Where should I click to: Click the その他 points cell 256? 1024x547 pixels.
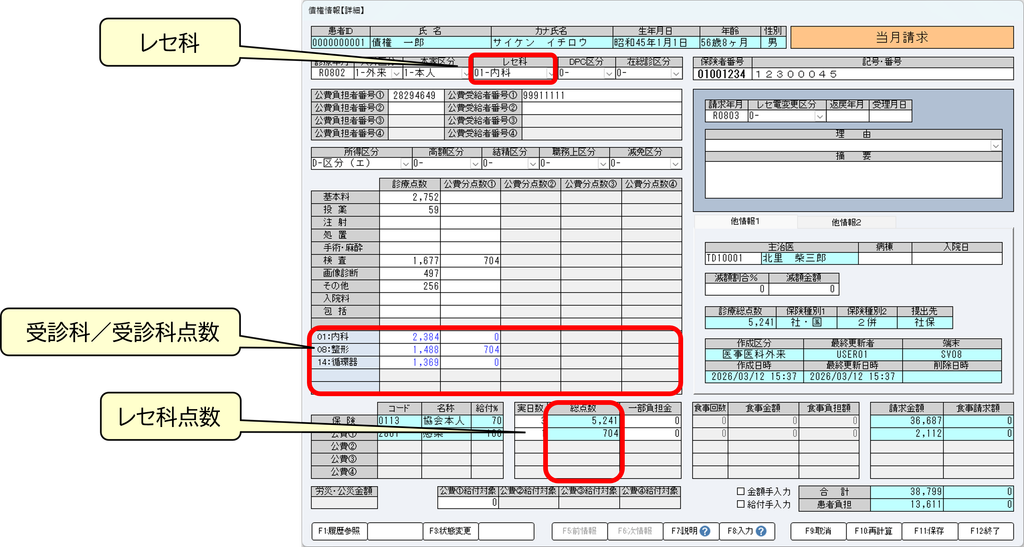(x=409, y=286)
